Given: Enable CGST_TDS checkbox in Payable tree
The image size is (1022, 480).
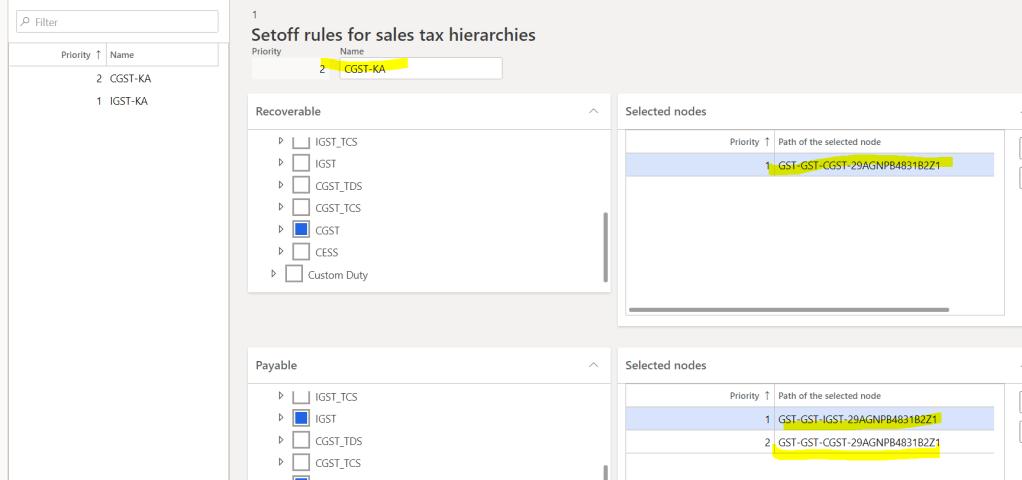Looking at the screenshot, I should point(301,441).
